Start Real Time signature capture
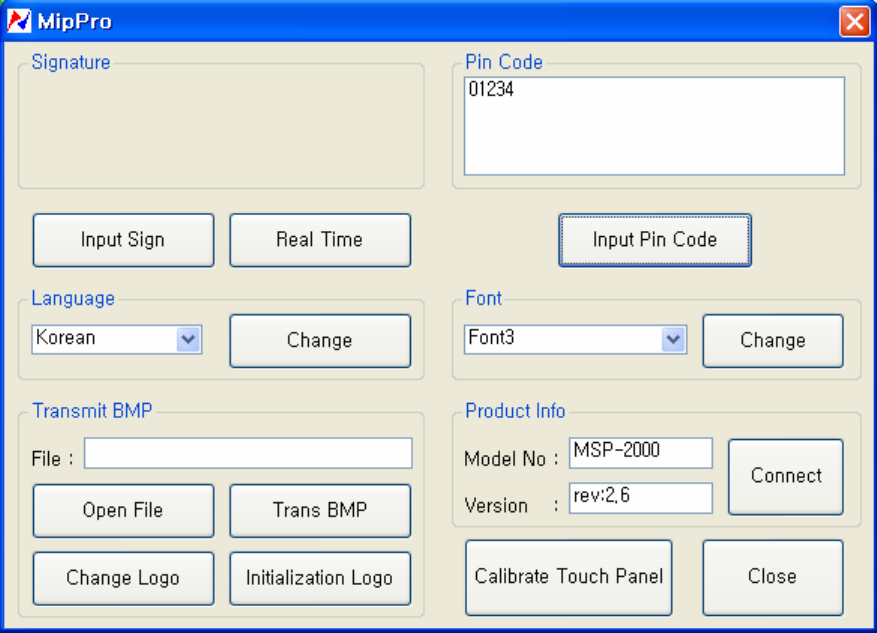This screenshot has height=633, width=877. tap(320, 240)
